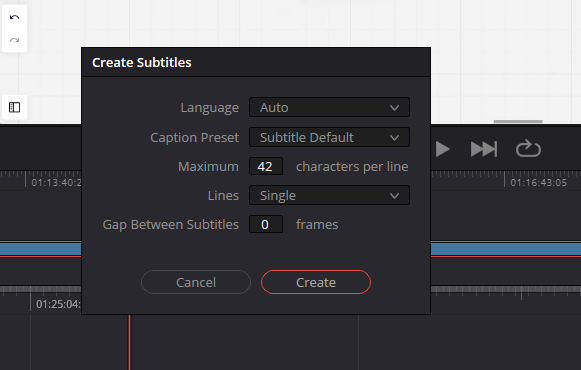The height and width of the screenshot is (370, 581).
Task: Open the Language dropdown set to Auto
Action: (x=329, y=107)
